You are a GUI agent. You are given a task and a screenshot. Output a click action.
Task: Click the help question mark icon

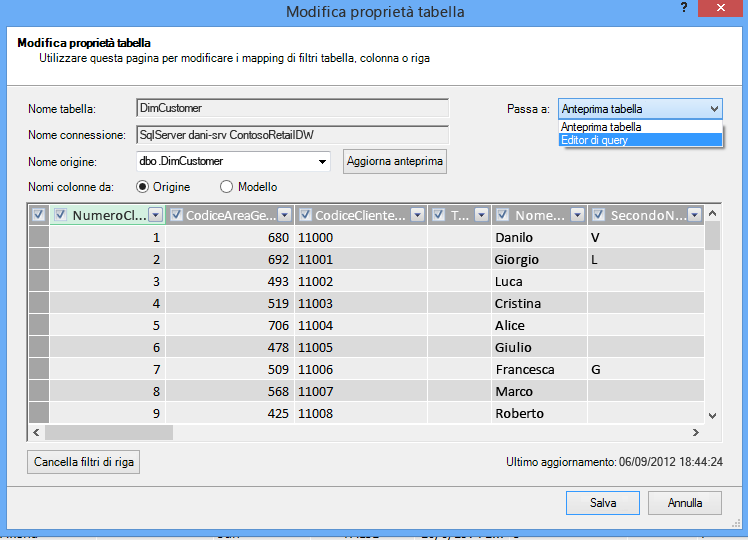tap(684, 8)
